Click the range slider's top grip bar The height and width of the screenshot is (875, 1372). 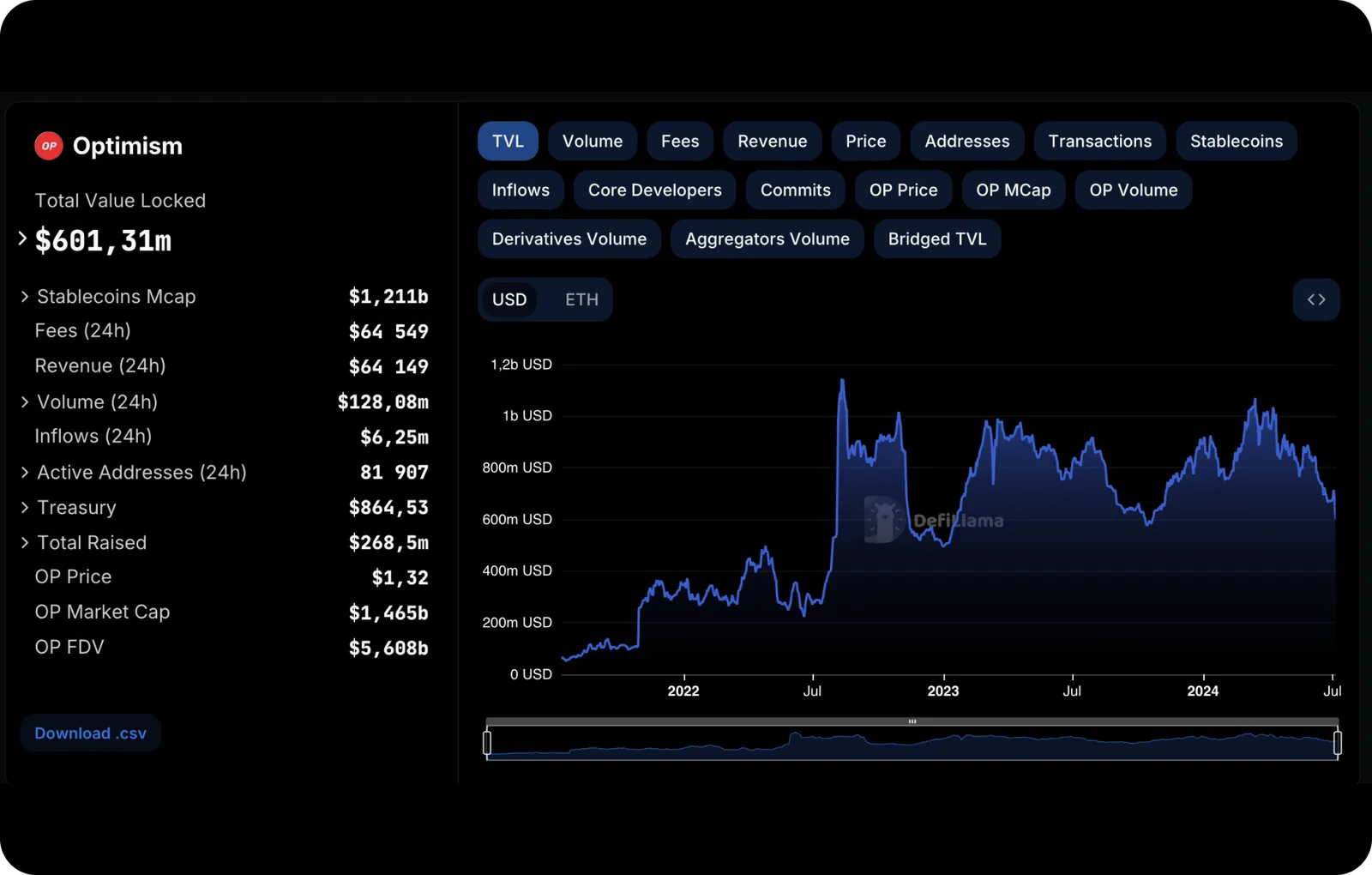(x=912, y=721)
